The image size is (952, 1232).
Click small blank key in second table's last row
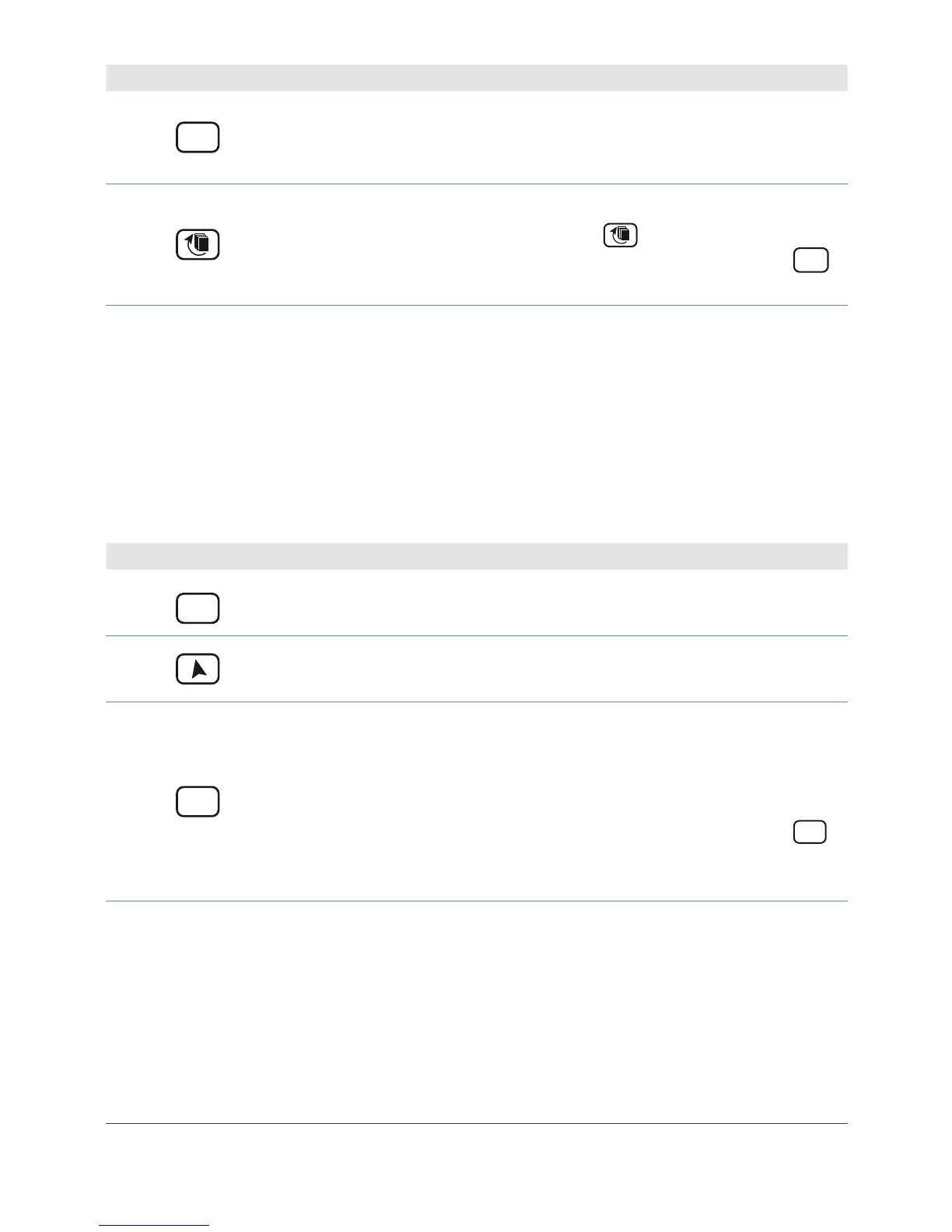tap(810, 832)
